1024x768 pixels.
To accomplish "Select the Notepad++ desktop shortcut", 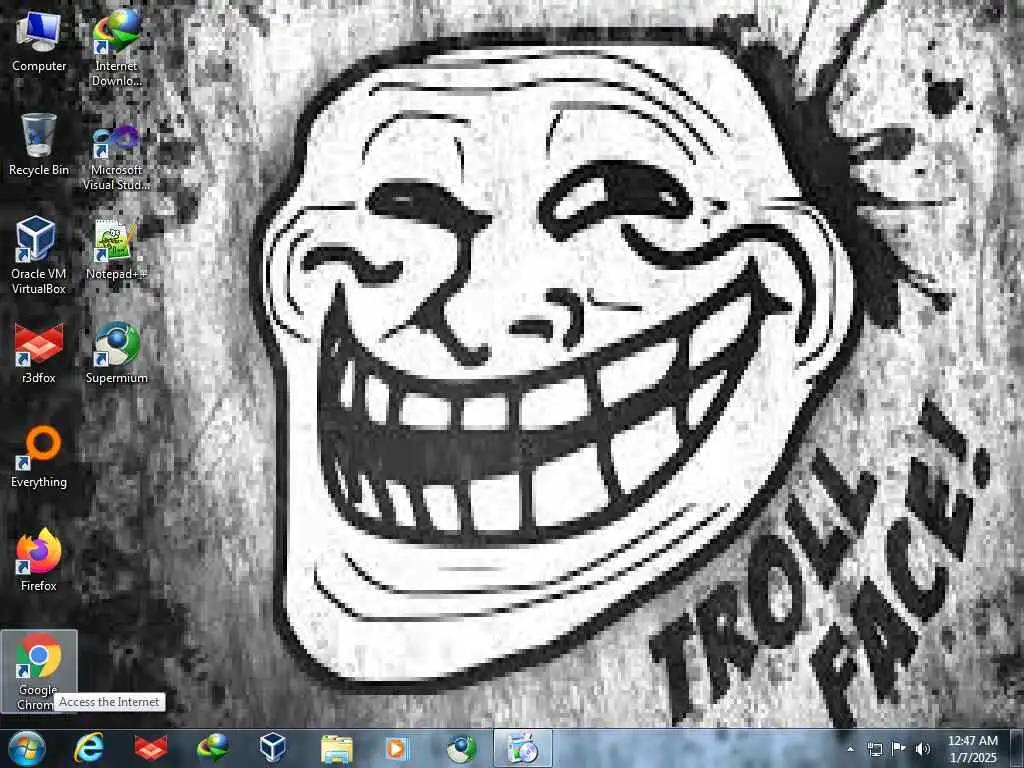I will tap(116, 249).
